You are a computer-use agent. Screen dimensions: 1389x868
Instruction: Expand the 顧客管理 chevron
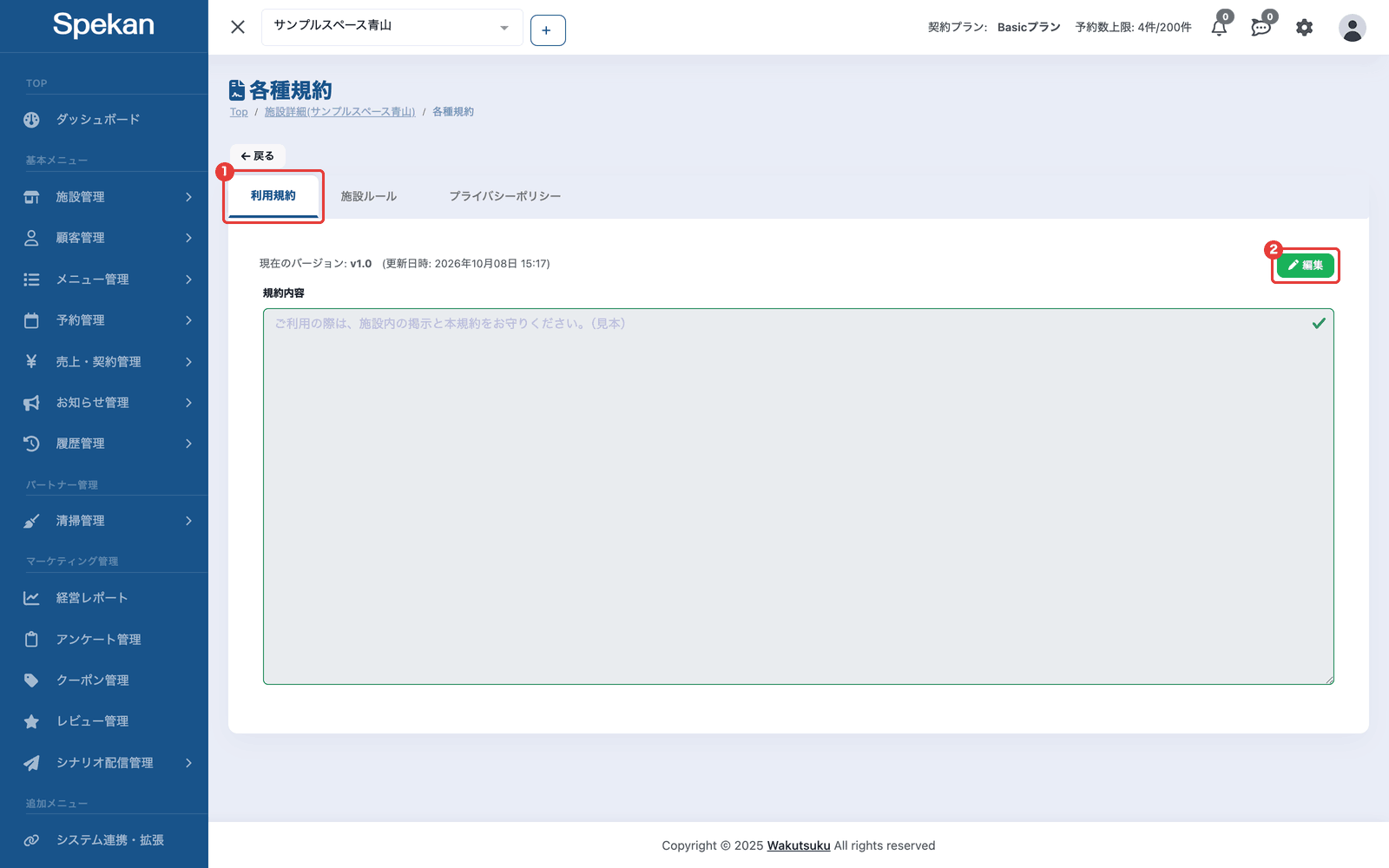coord(188,238)
